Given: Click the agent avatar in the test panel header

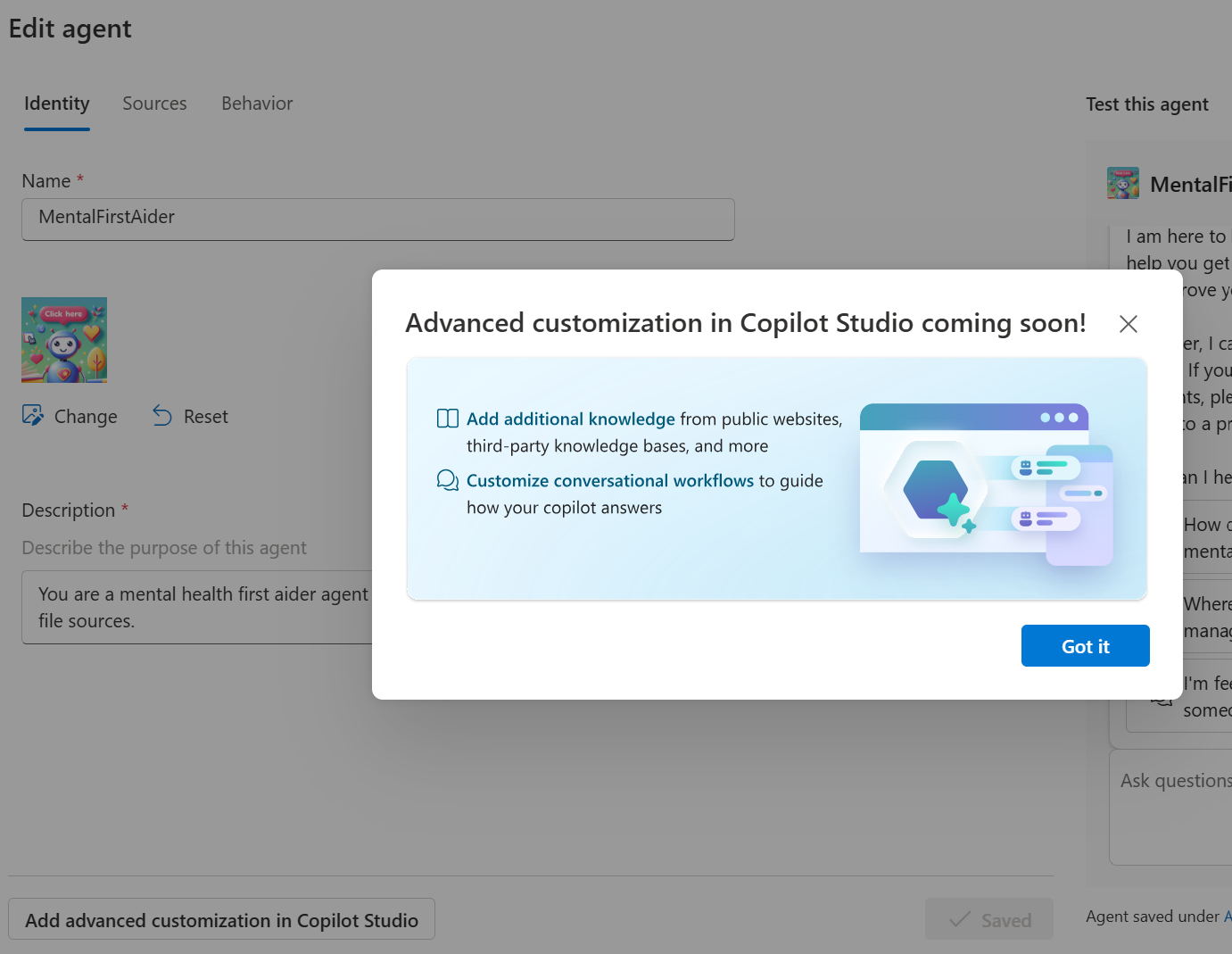Looking at the screenshot, I should [x=1122, y=182].
